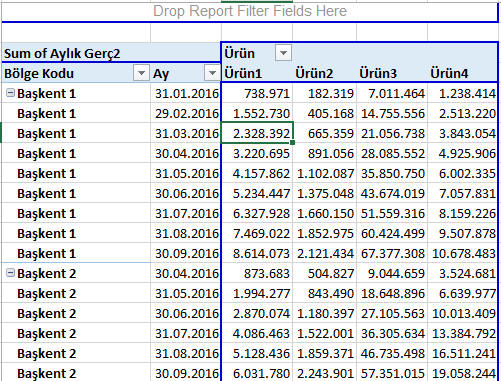The image size is (501, 381).
Task: Select cell with value 1.552.730
Action: coord(257,113)
